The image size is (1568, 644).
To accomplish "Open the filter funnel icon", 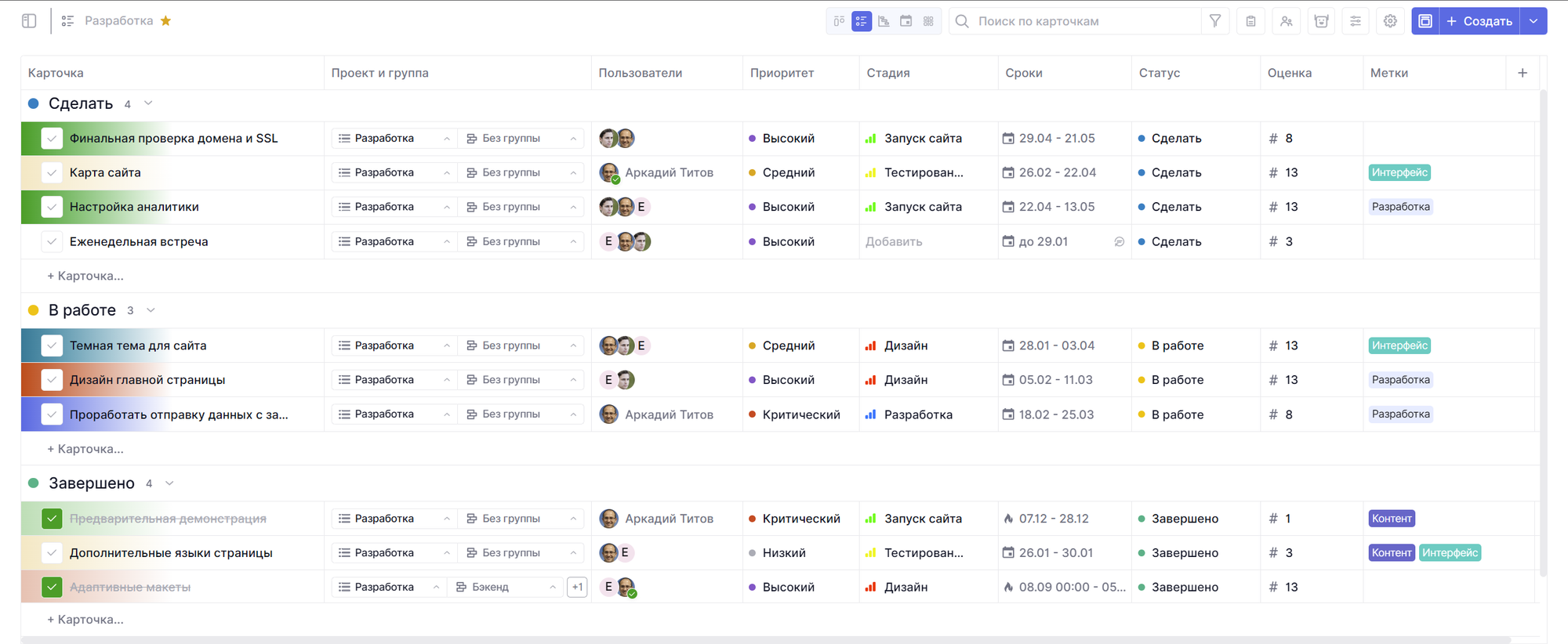I will [1214, 21].
